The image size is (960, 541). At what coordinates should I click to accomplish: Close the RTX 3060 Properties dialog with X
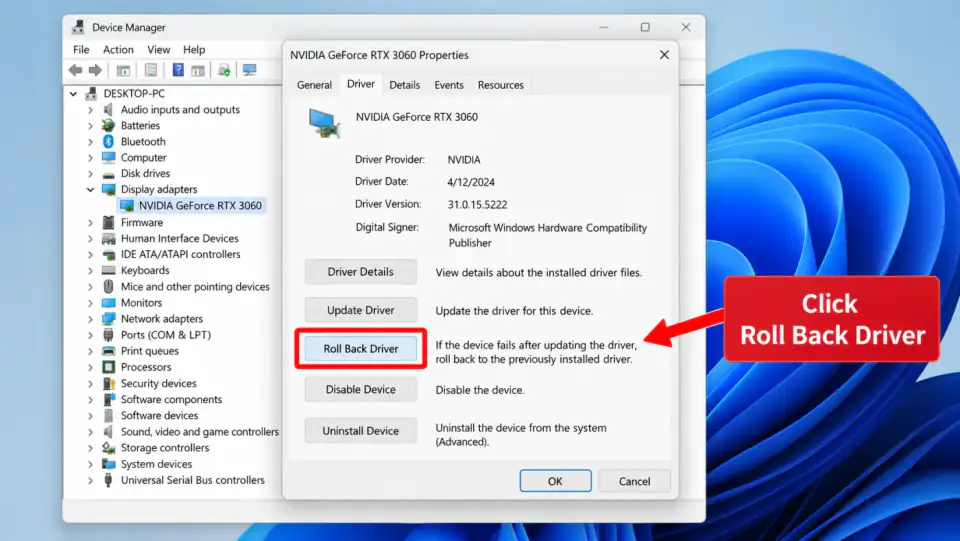point(664,55)
